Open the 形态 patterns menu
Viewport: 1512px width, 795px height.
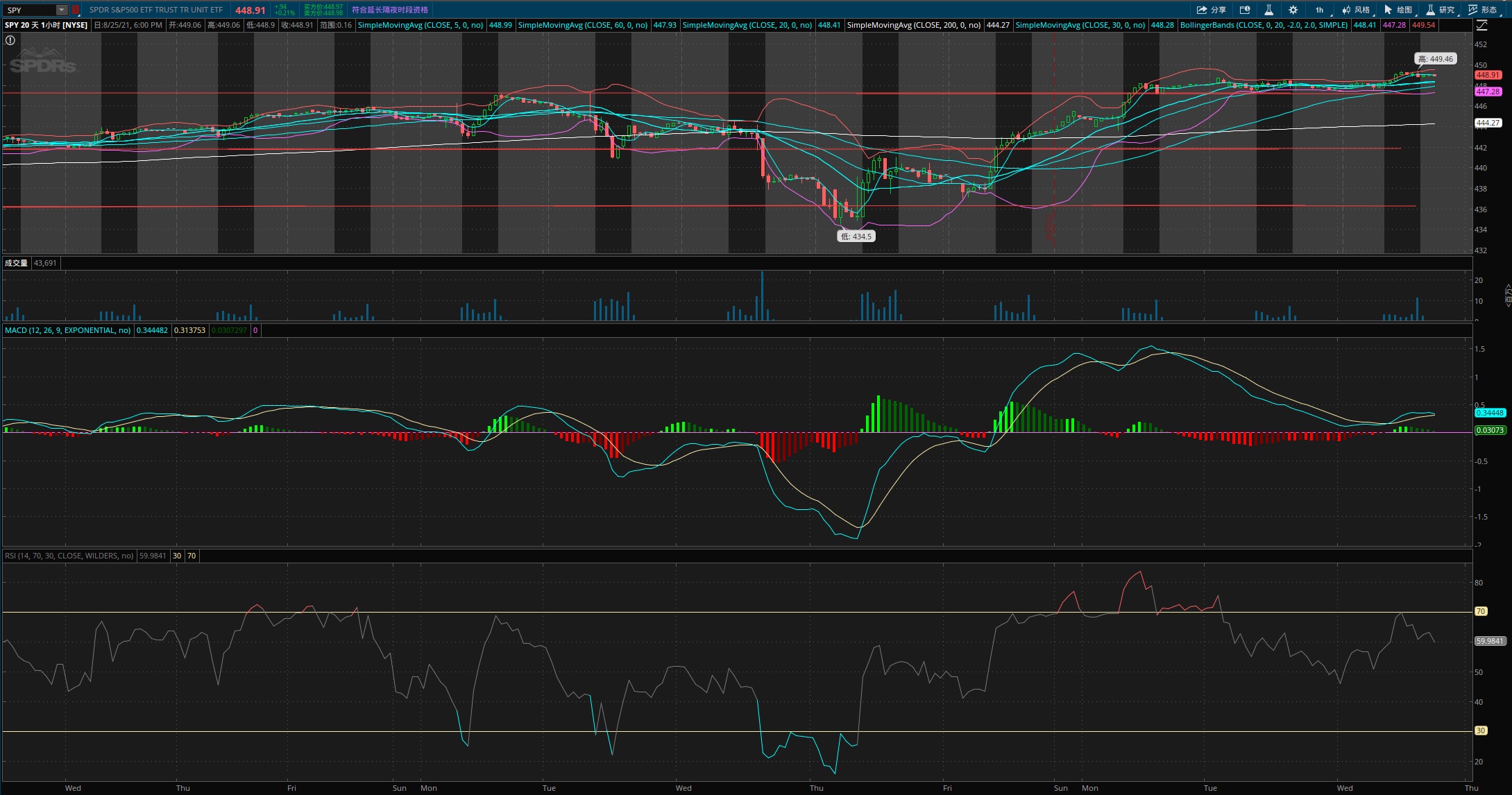[1483, 10]
